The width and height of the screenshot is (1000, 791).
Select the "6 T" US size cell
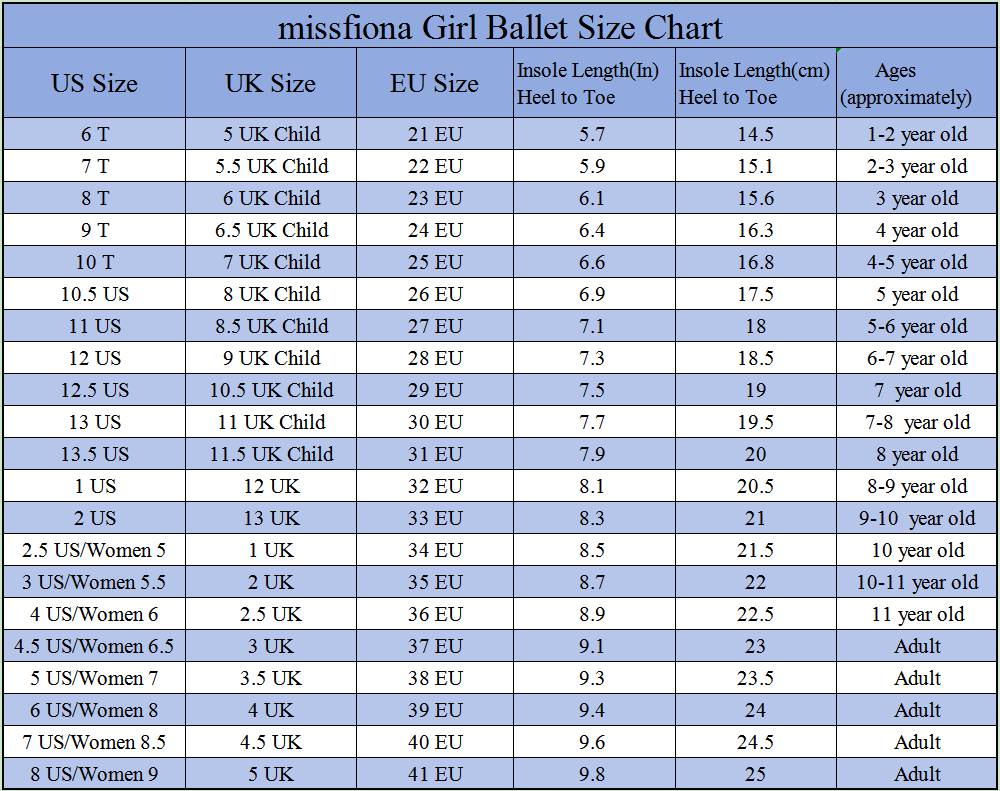[95, 135]
